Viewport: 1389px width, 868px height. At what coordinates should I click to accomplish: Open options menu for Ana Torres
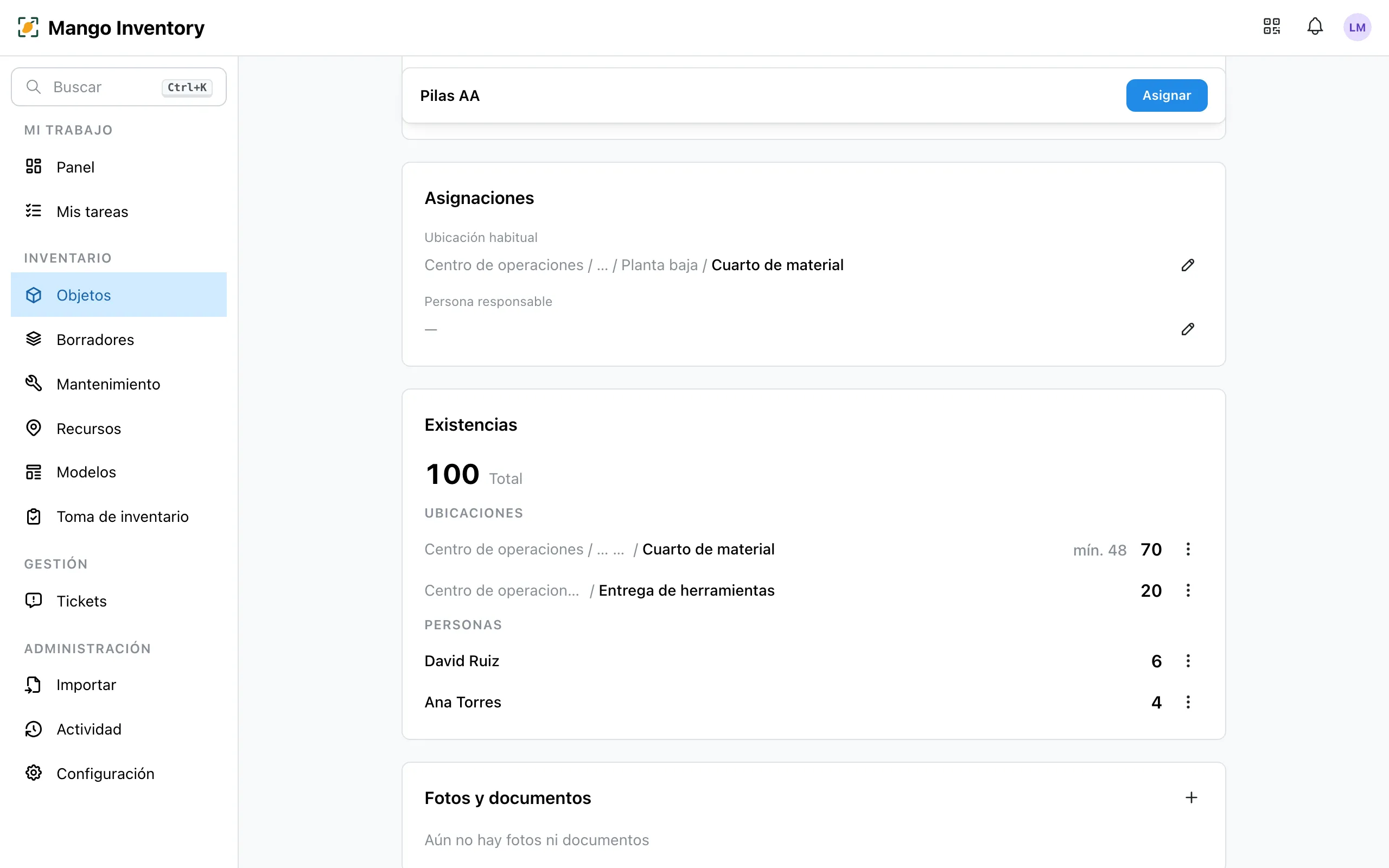point(1188,702)
